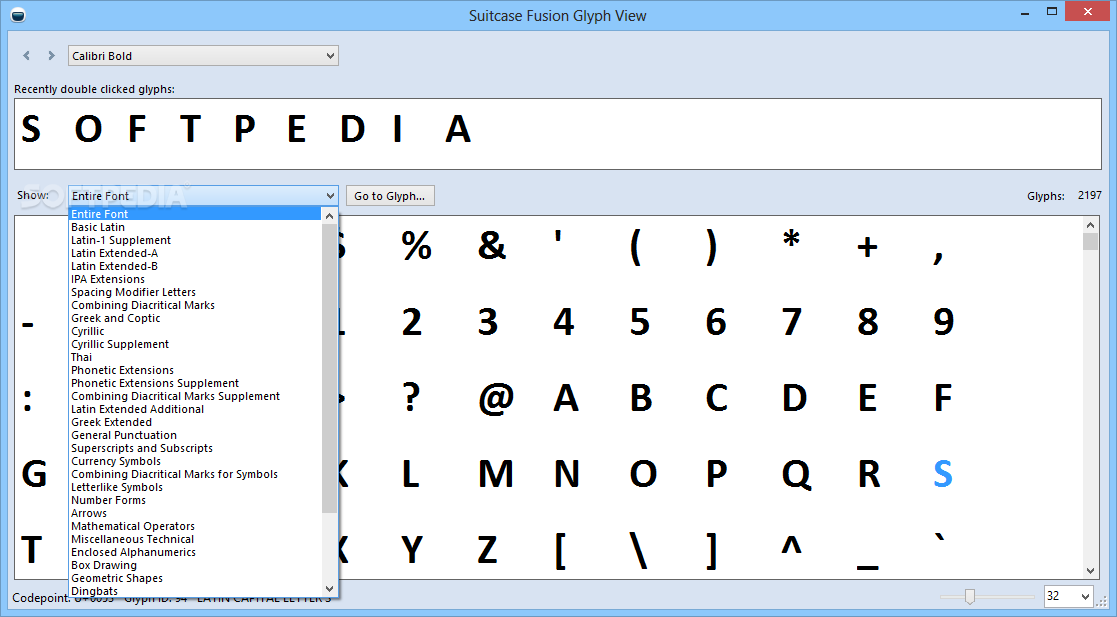Select Cyrillic Supplement entry
The width and height of the screenshot is (1117, 617).
pyautogui.click(x=195, y=344)
